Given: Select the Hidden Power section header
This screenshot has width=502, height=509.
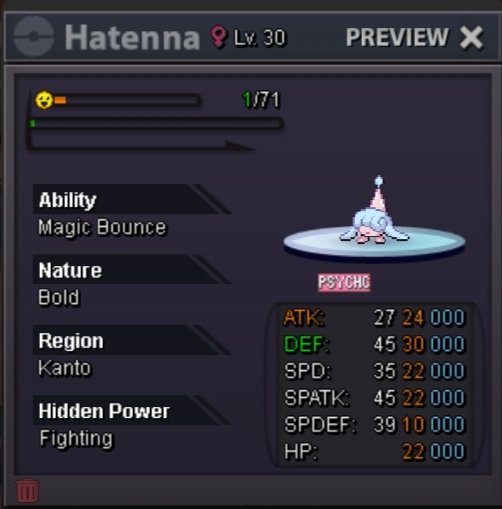Looking at the screenshot, I should click(132, 410).
